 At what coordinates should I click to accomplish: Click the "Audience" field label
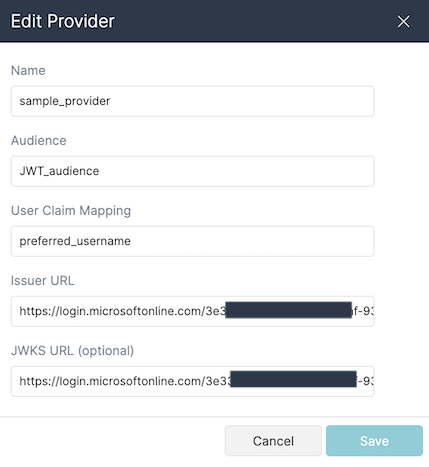(x=39, y=140)
